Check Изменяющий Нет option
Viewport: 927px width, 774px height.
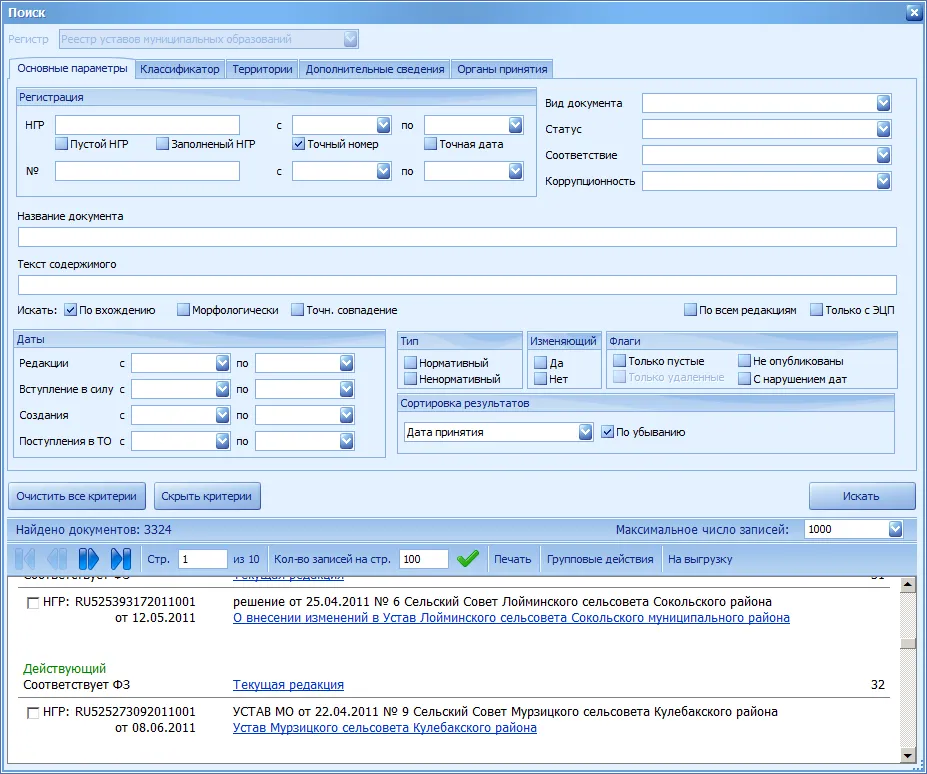point(540,378)
